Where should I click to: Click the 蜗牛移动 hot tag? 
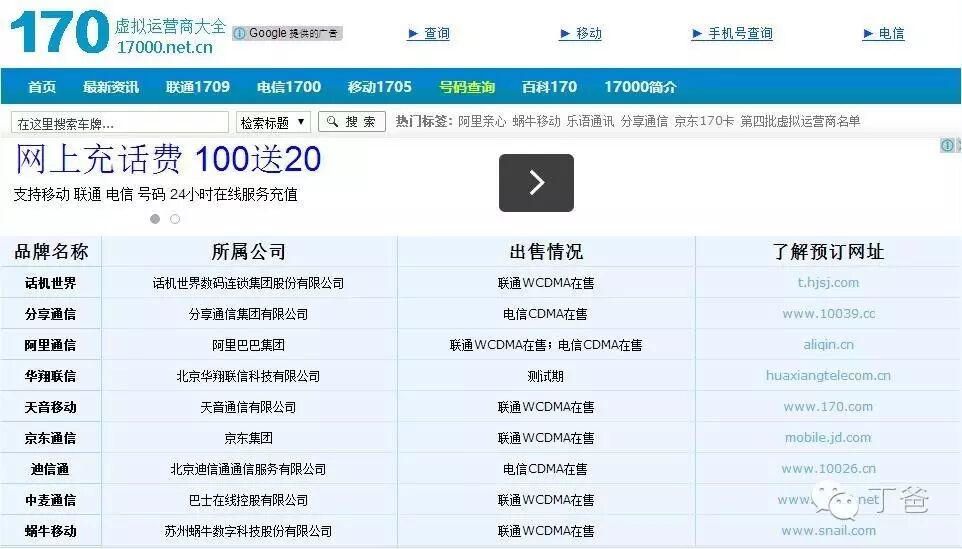[536, 121]
